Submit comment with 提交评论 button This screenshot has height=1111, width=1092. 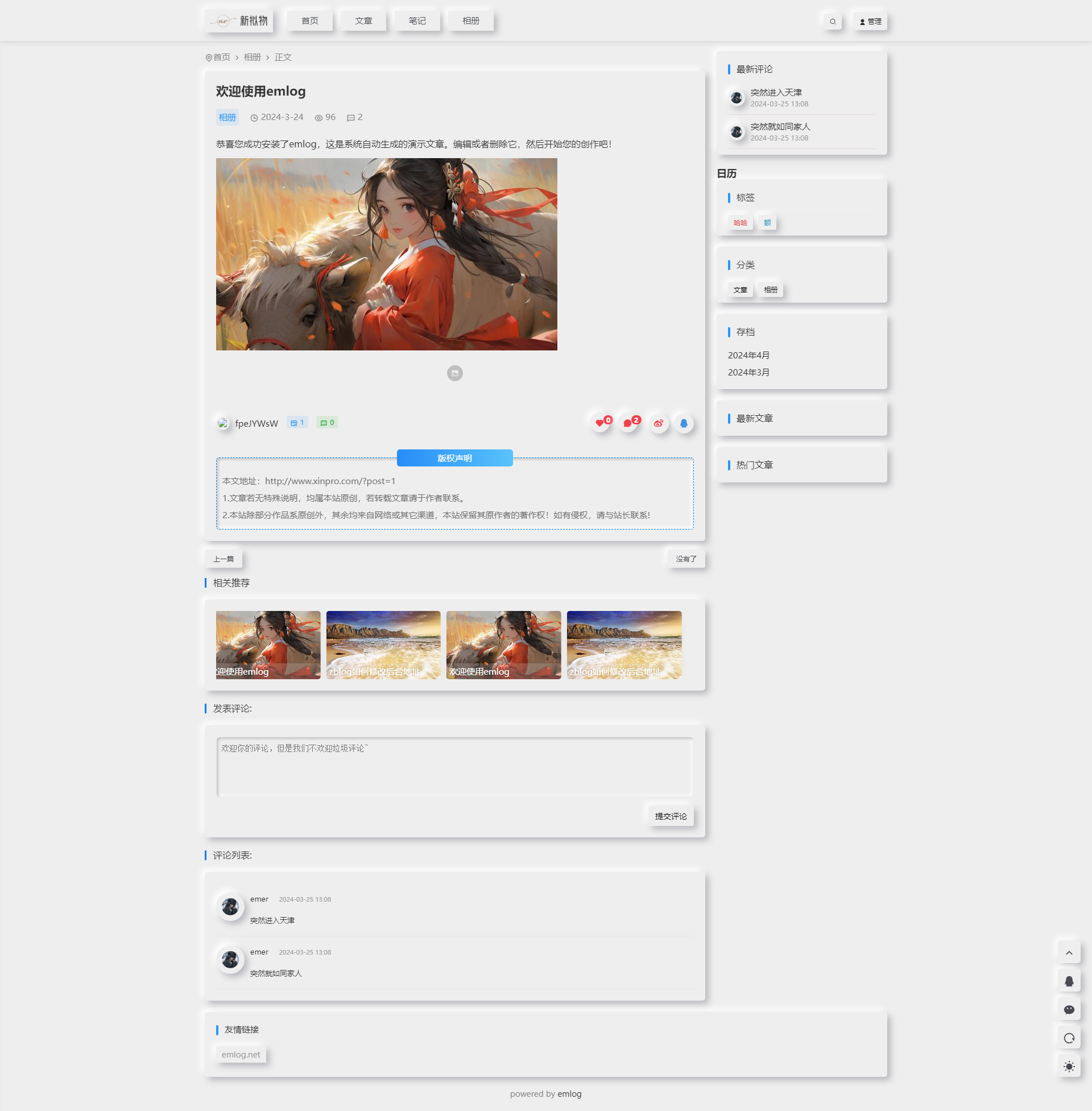(671, 816)
